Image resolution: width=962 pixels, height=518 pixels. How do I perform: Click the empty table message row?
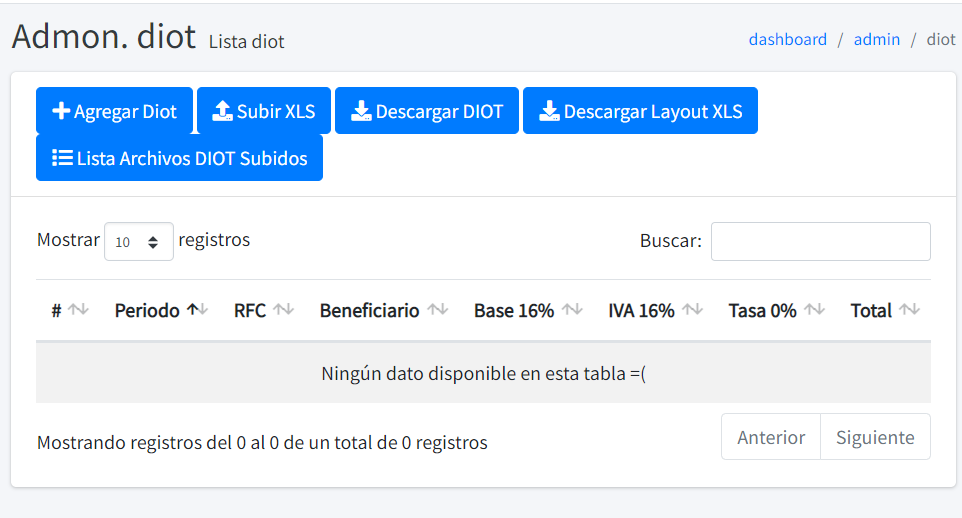click(483, 373)
